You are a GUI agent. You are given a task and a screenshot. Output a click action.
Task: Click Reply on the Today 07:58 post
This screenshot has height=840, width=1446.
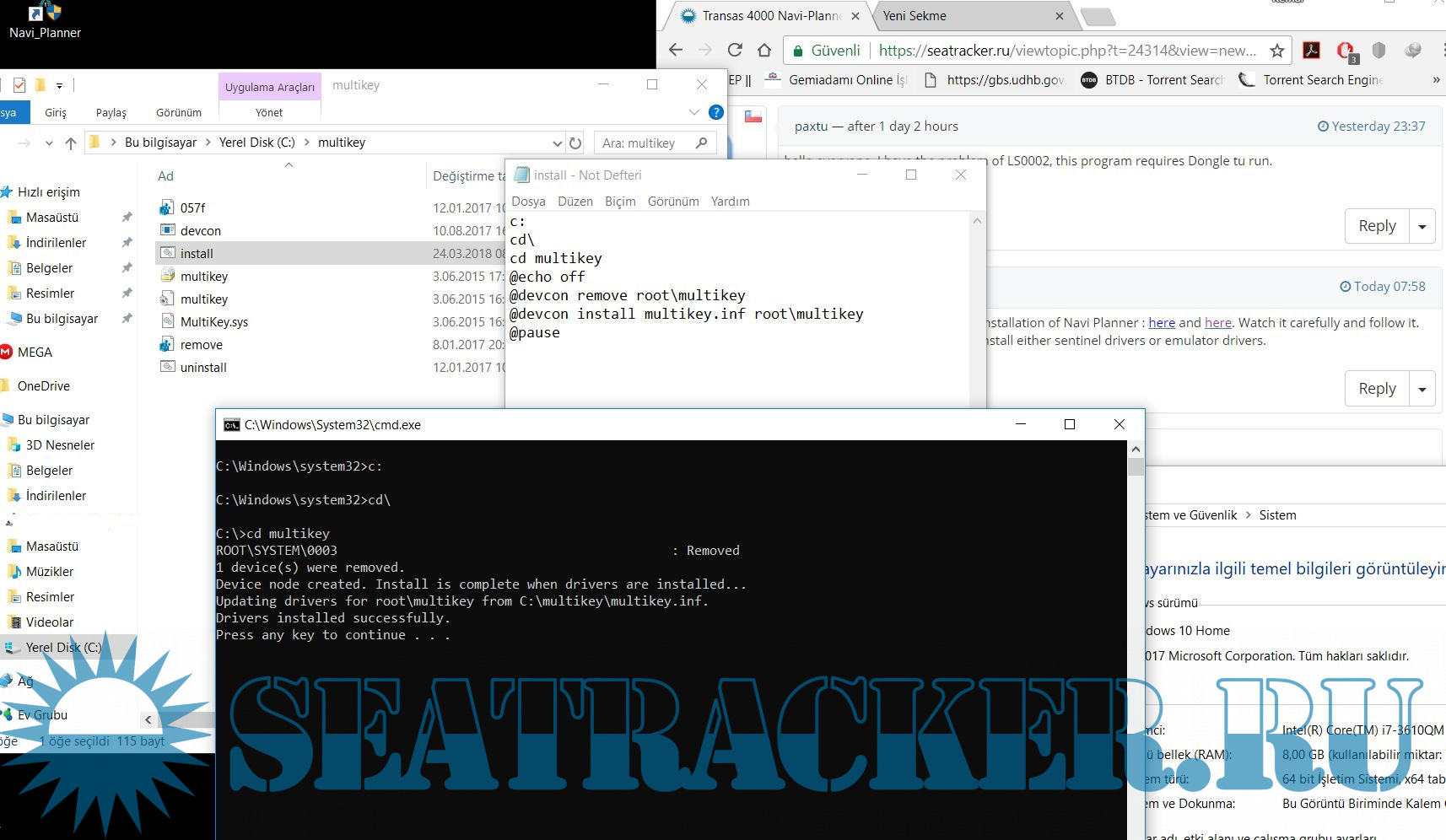[x=1377, y=389]
